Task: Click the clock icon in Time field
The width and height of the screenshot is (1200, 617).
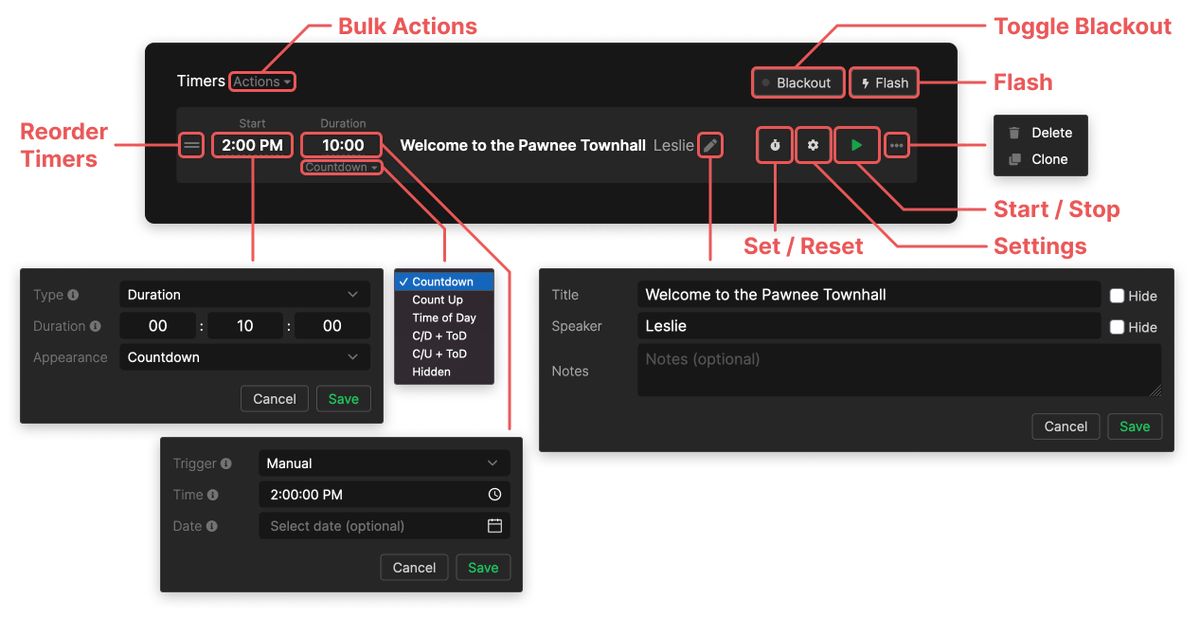Action: [494, 495]
